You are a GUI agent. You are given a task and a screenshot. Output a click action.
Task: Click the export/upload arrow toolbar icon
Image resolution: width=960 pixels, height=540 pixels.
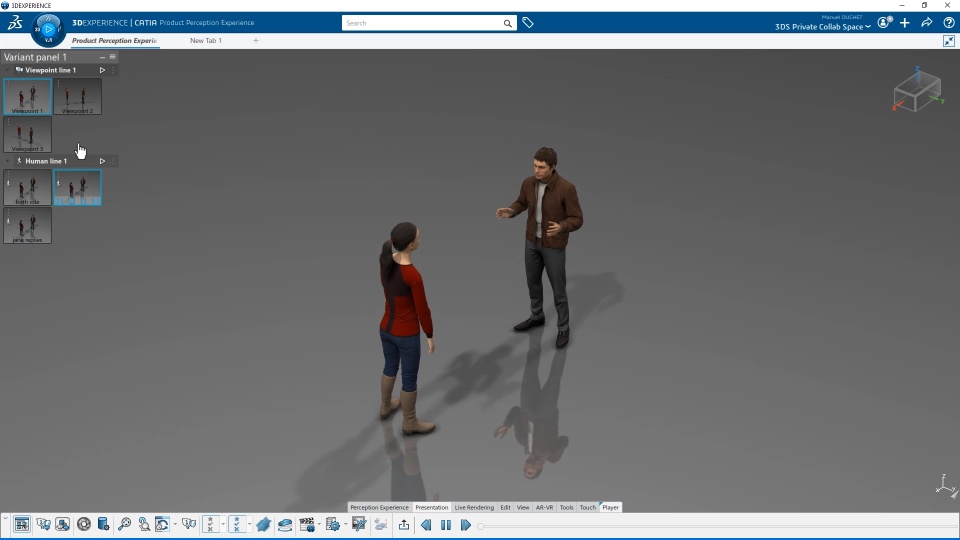[x=404, y=524]
